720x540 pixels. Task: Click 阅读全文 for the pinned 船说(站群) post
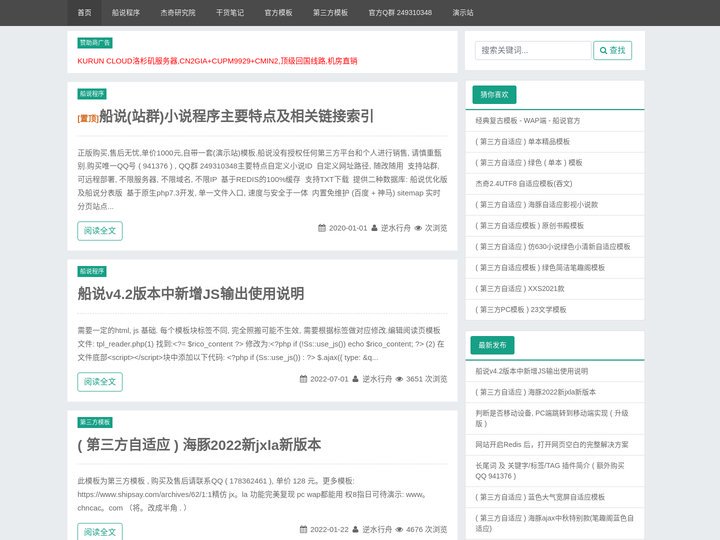point(100,231)
